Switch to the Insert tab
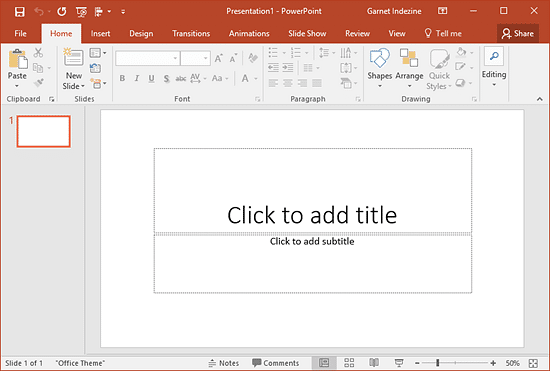 coord(100,34)
